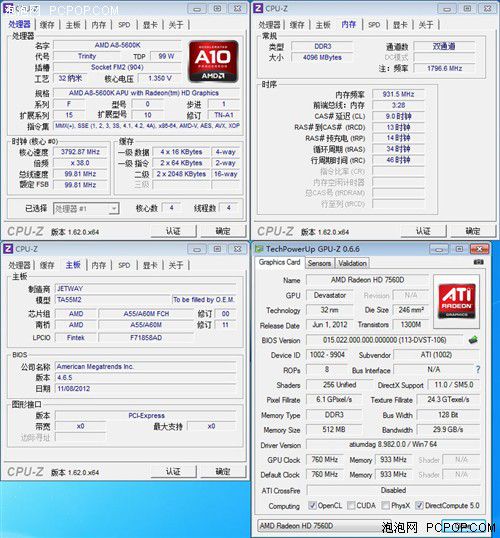The width and height of the screenshot is (500, 538).
Task: Click 认证 button in processor CPU-Z window
Action: (173, 231)
